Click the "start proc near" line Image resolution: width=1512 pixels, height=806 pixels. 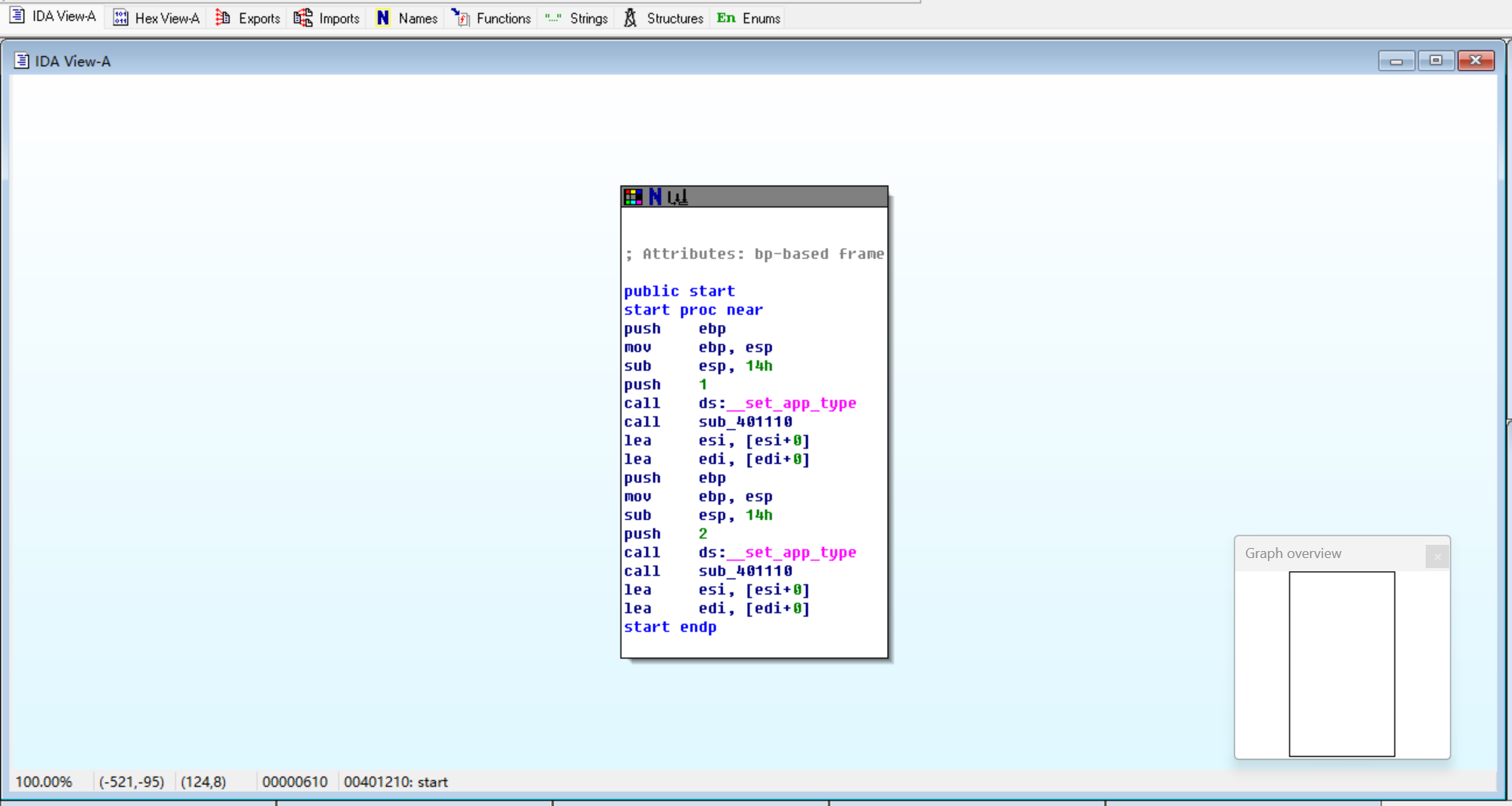693,310
